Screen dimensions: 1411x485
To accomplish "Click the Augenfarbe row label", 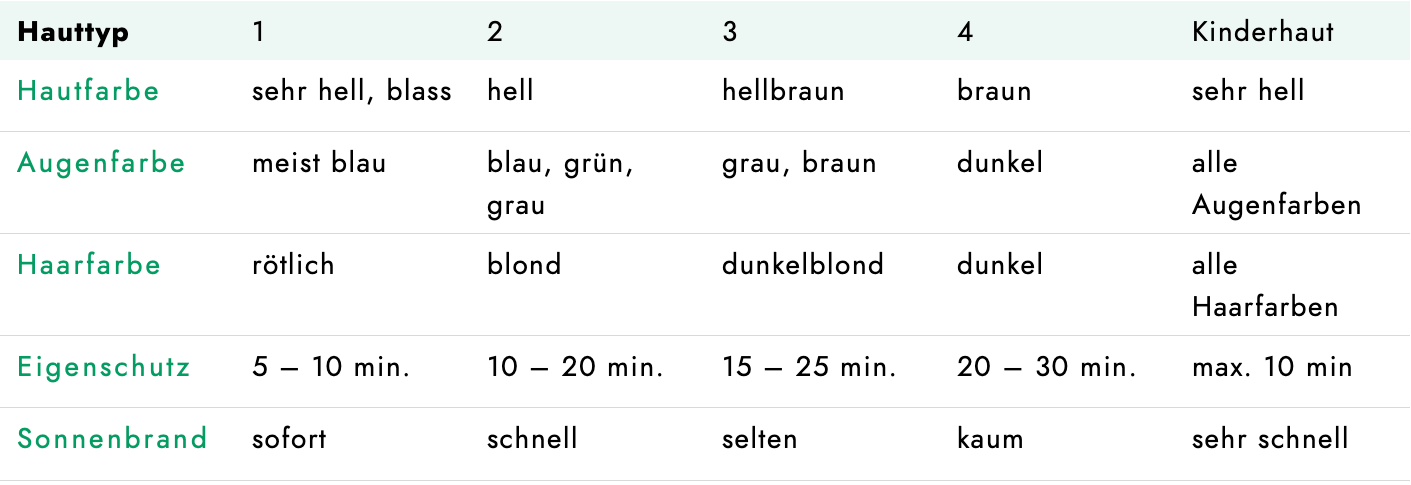I will (101, 163).
